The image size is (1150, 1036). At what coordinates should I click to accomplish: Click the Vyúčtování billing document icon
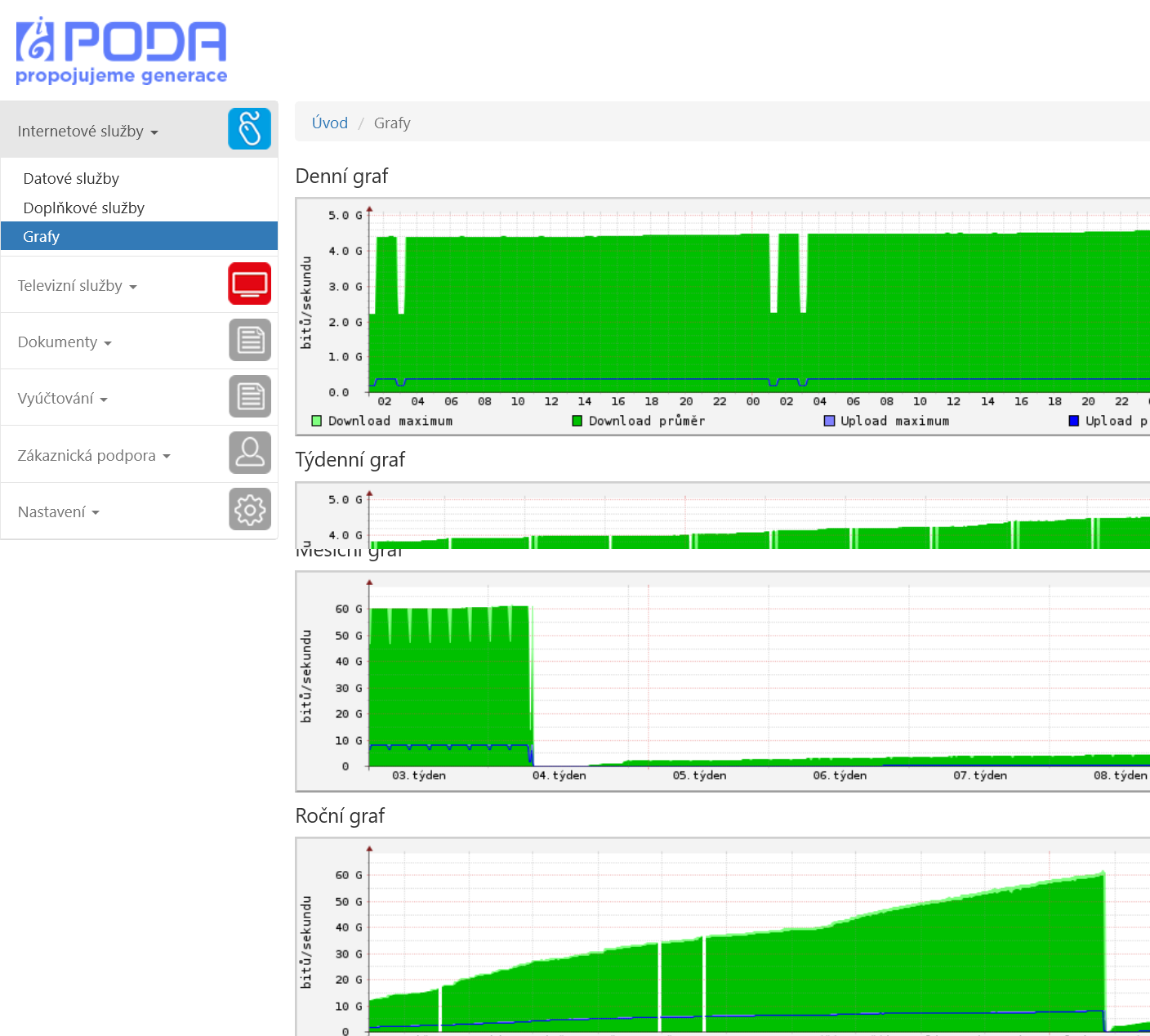(249, 397)
